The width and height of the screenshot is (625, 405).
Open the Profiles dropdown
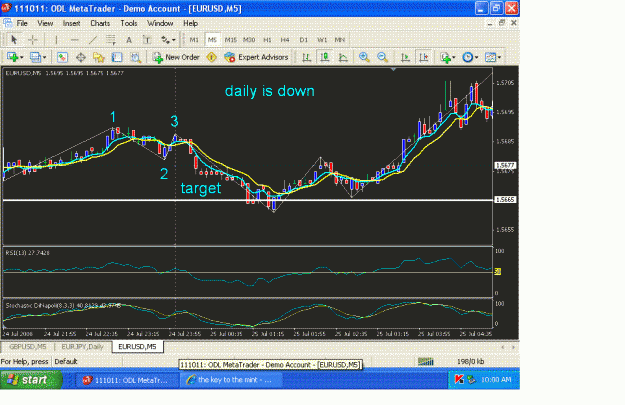[38, 57]
